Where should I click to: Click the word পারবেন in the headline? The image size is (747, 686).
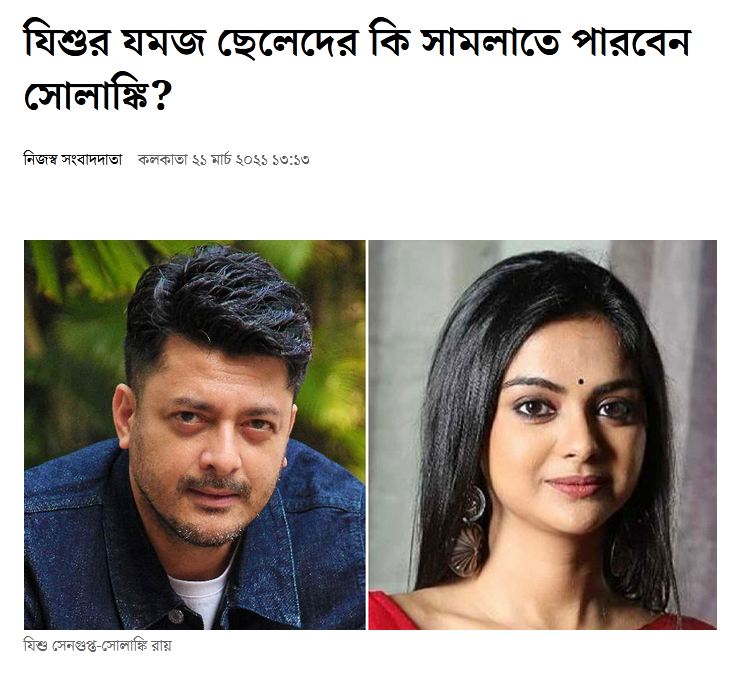[x=629, y=42]
